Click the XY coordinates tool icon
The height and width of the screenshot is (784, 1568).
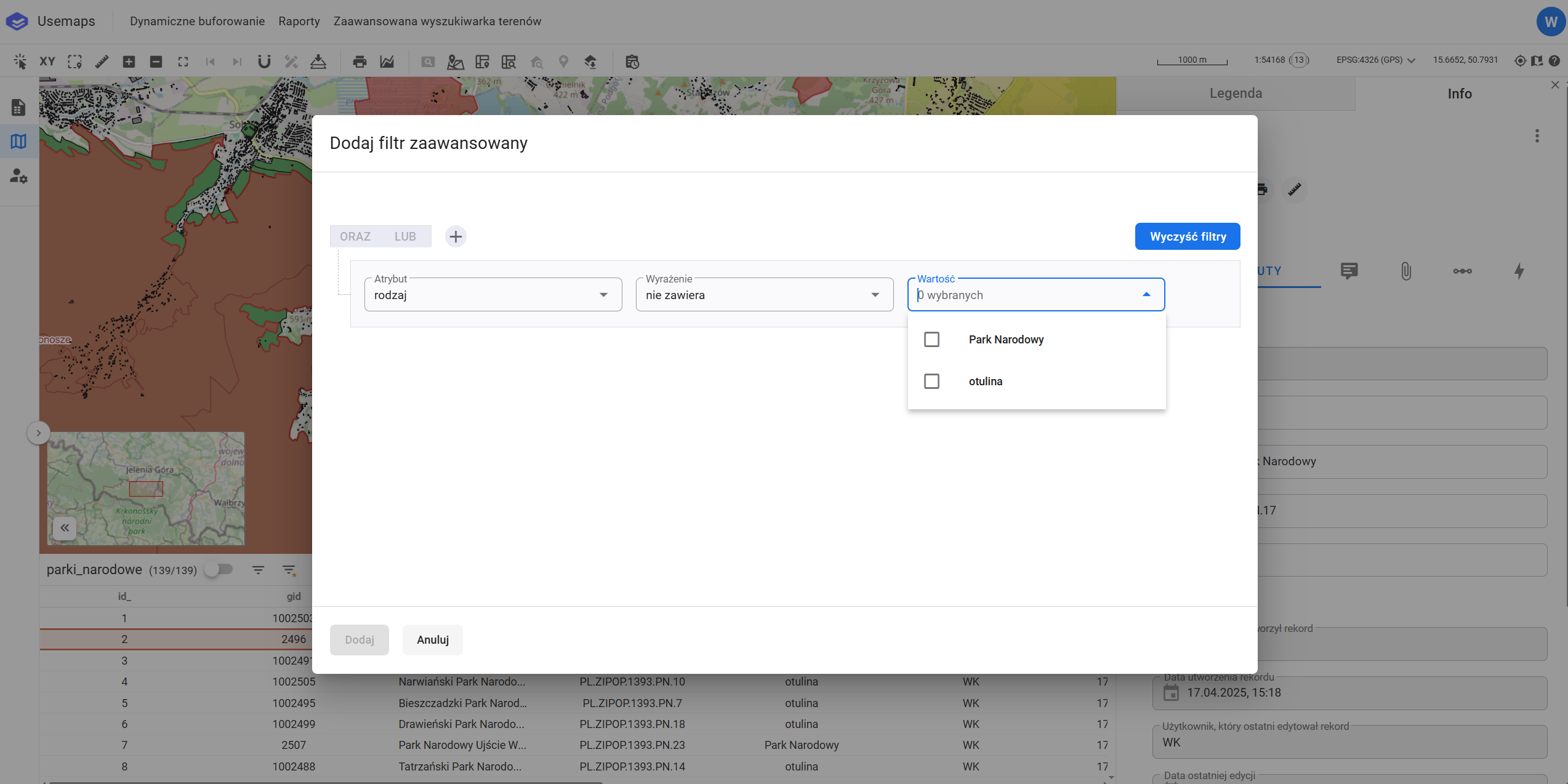(x=47, y=62)
